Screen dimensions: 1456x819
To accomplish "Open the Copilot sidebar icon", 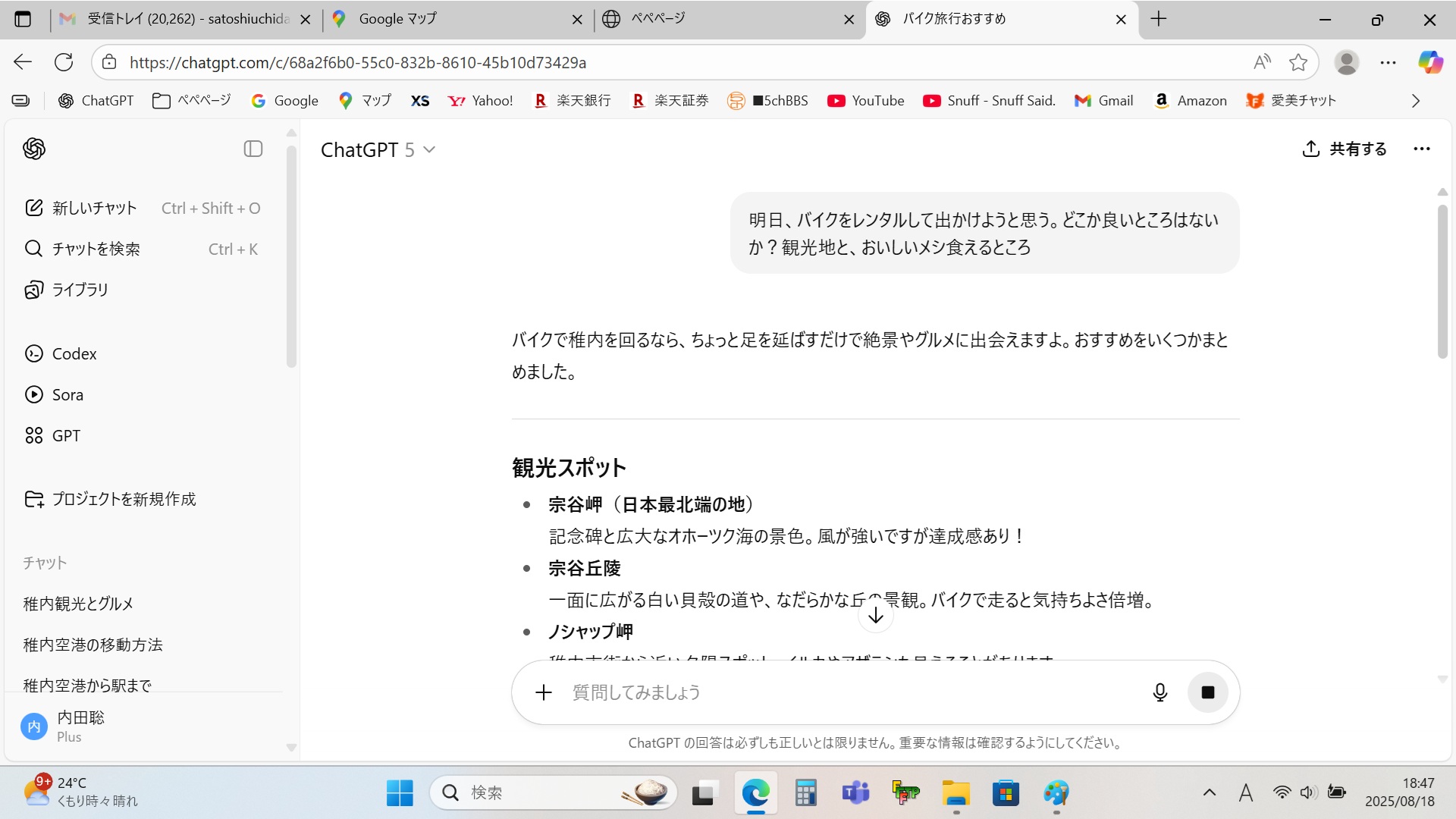I will (1430, 62).
